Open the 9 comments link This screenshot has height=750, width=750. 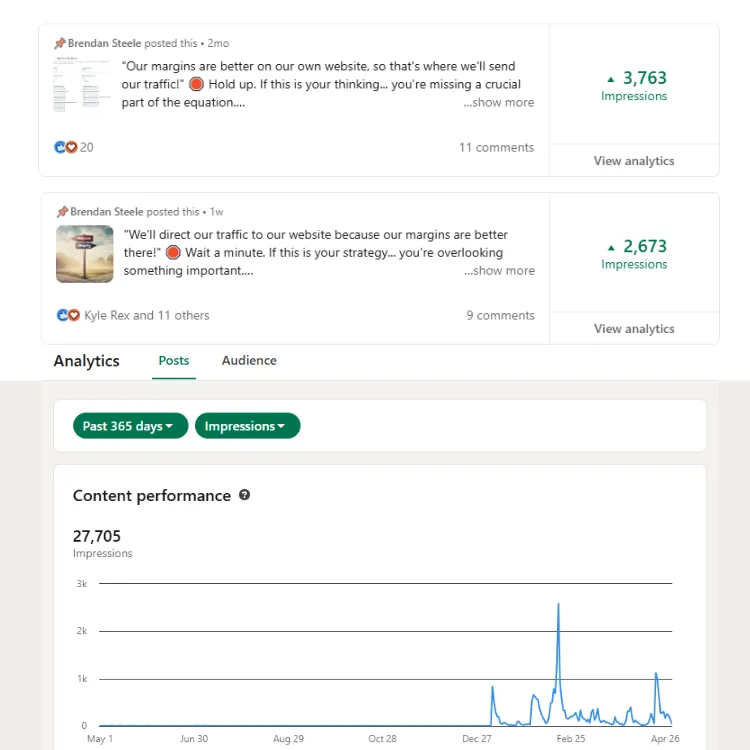coord(500,315)
